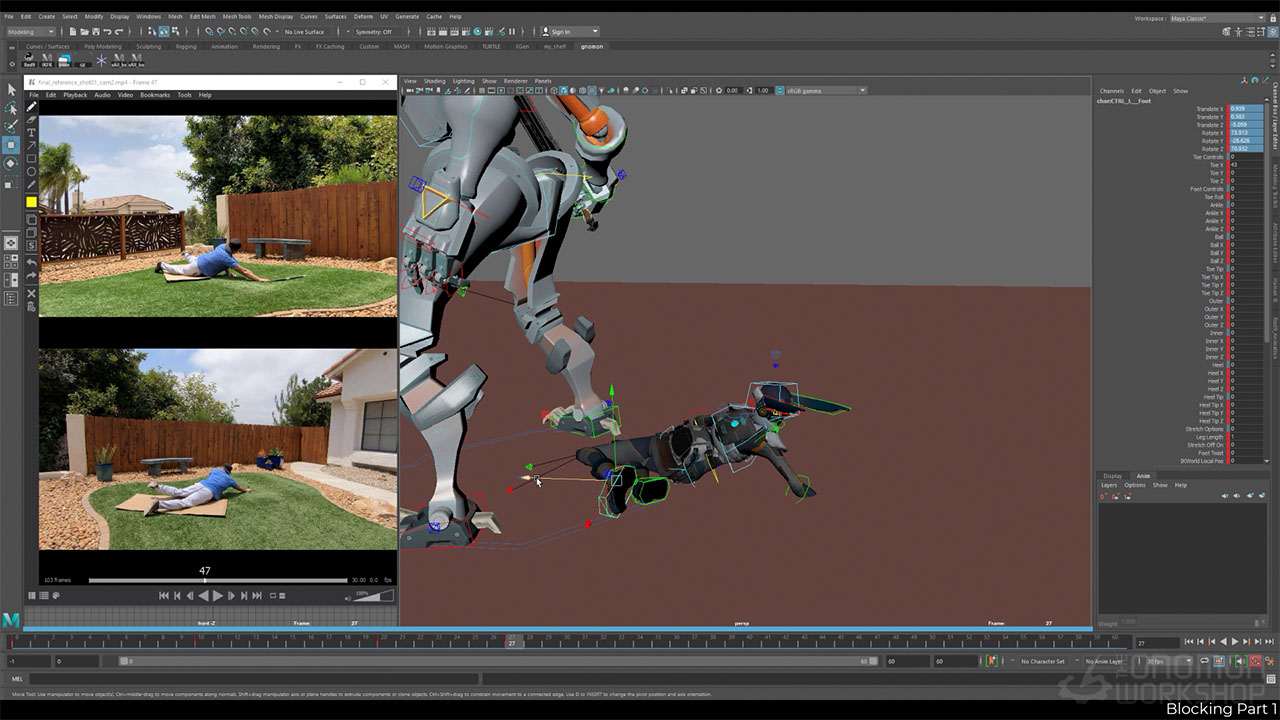Switch to the Rigging shelf tab

(x=186, y=46)
